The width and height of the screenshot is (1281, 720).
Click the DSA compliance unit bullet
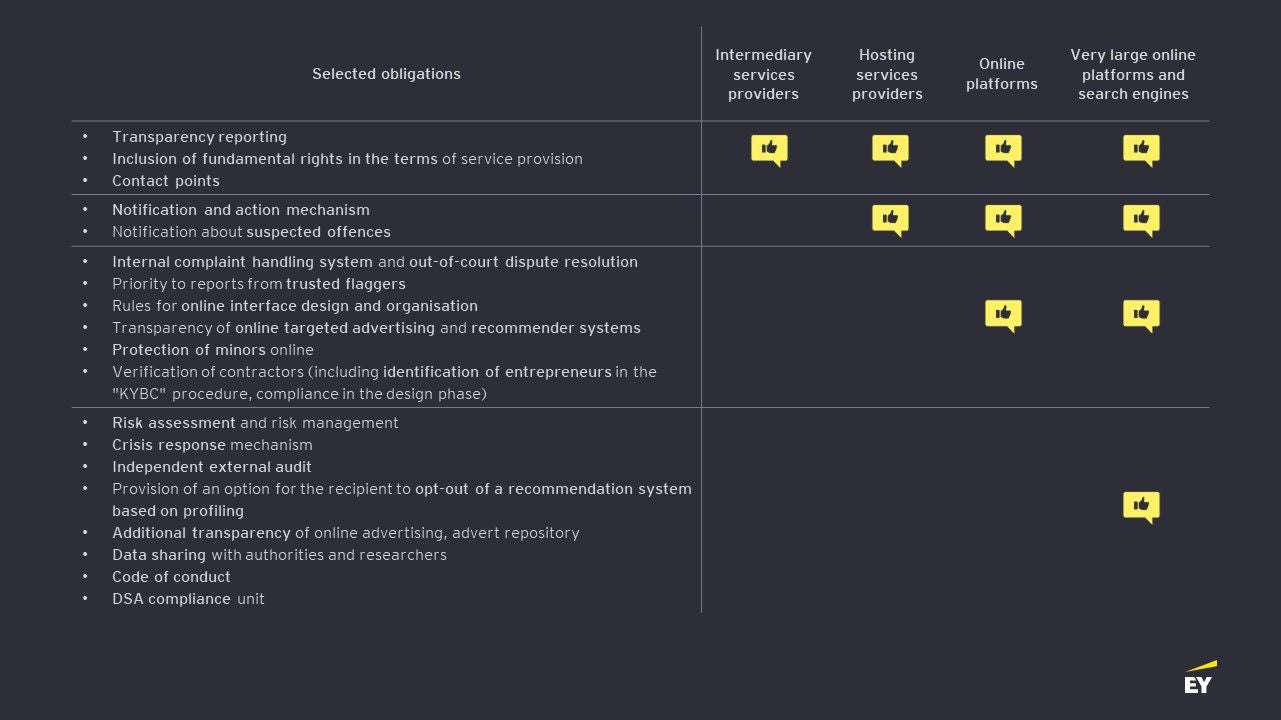point(188,599)
